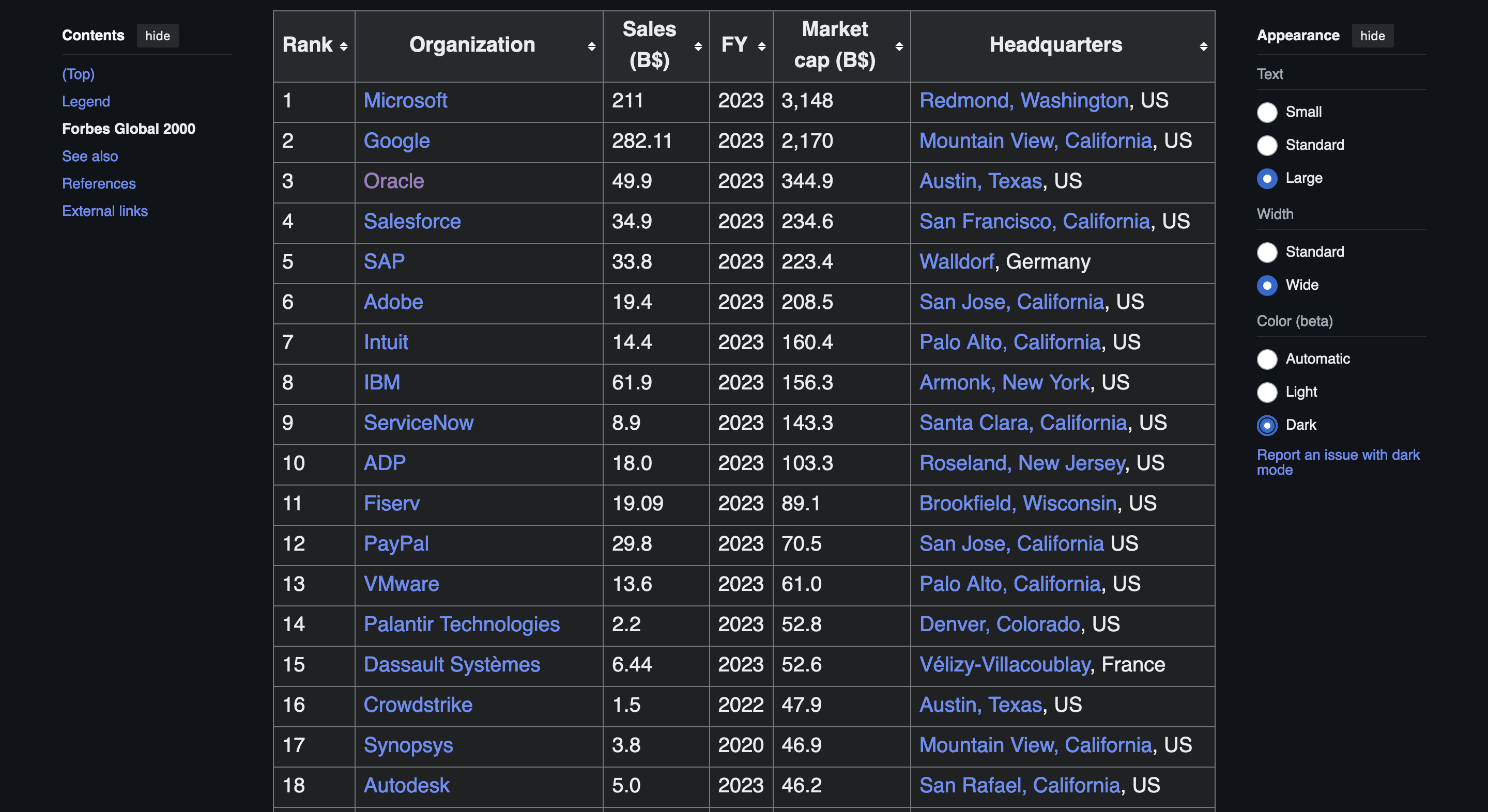Open San Rafael, California link
Screen dimensions: 1488x812
tap(1020, 786)
